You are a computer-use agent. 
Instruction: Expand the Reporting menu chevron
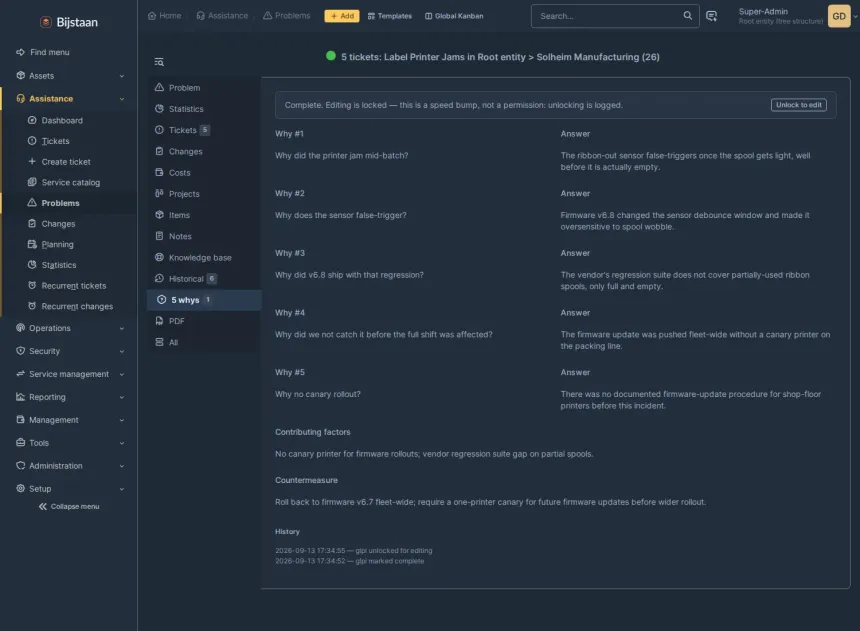point(122,397)
